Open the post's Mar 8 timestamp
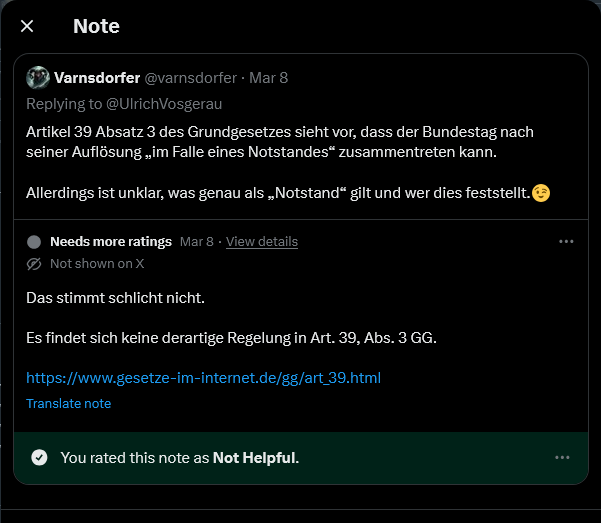 click(268, 78)
